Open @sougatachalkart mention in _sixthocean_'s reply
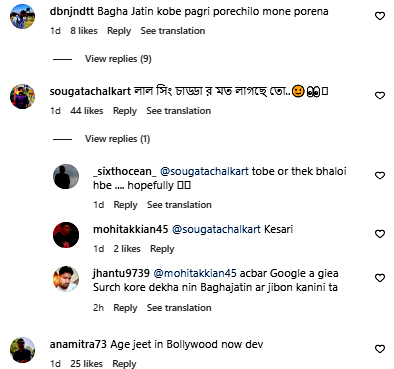The image size is (394, 369). click(x=204, y=171)
